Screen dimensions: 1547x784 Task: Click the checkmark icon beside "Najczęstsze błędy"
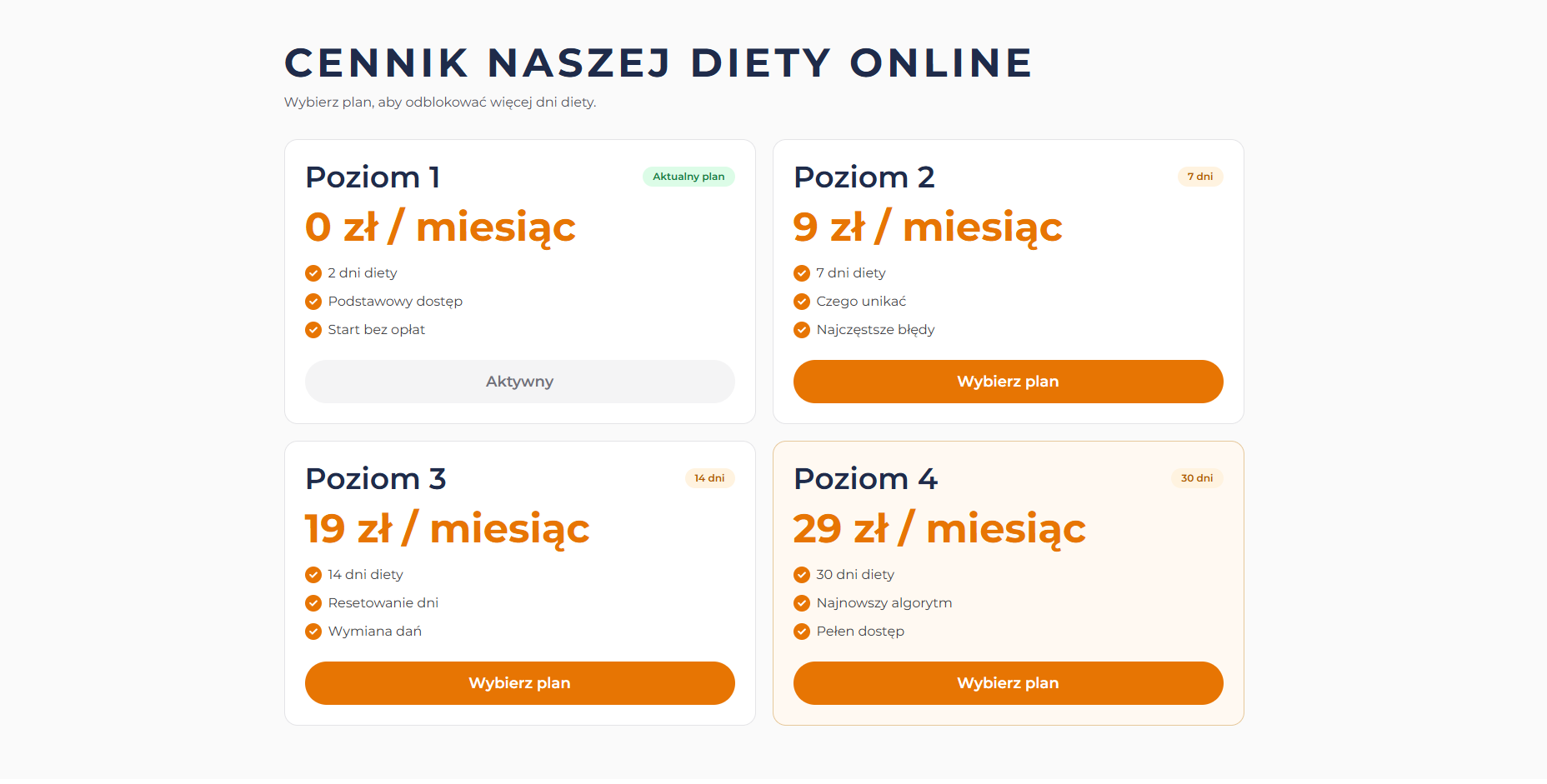pyautogui.click(x=801, y=329)
